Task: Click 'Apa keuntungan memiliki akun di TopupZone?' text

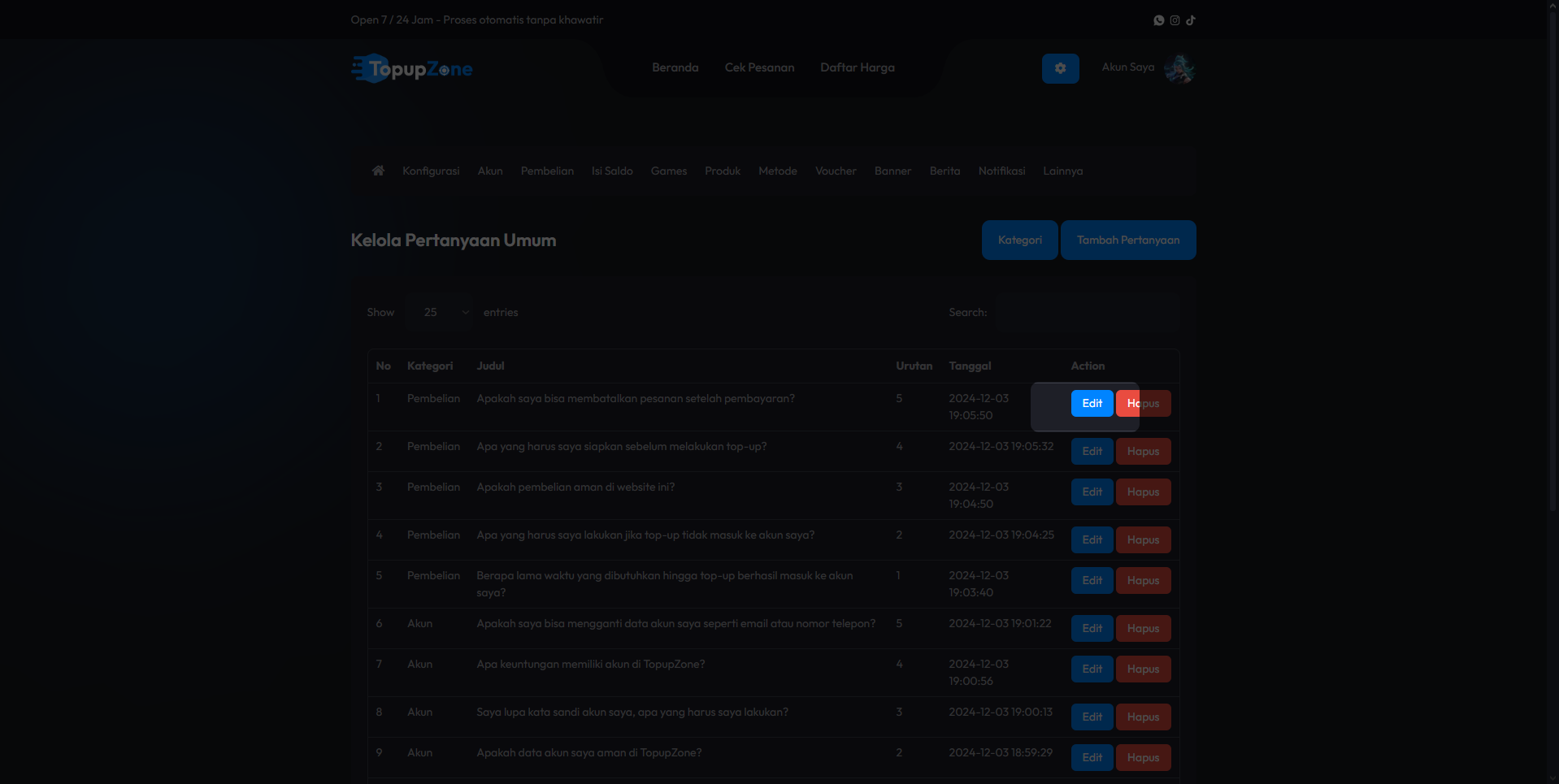Action: coord(591,664)
